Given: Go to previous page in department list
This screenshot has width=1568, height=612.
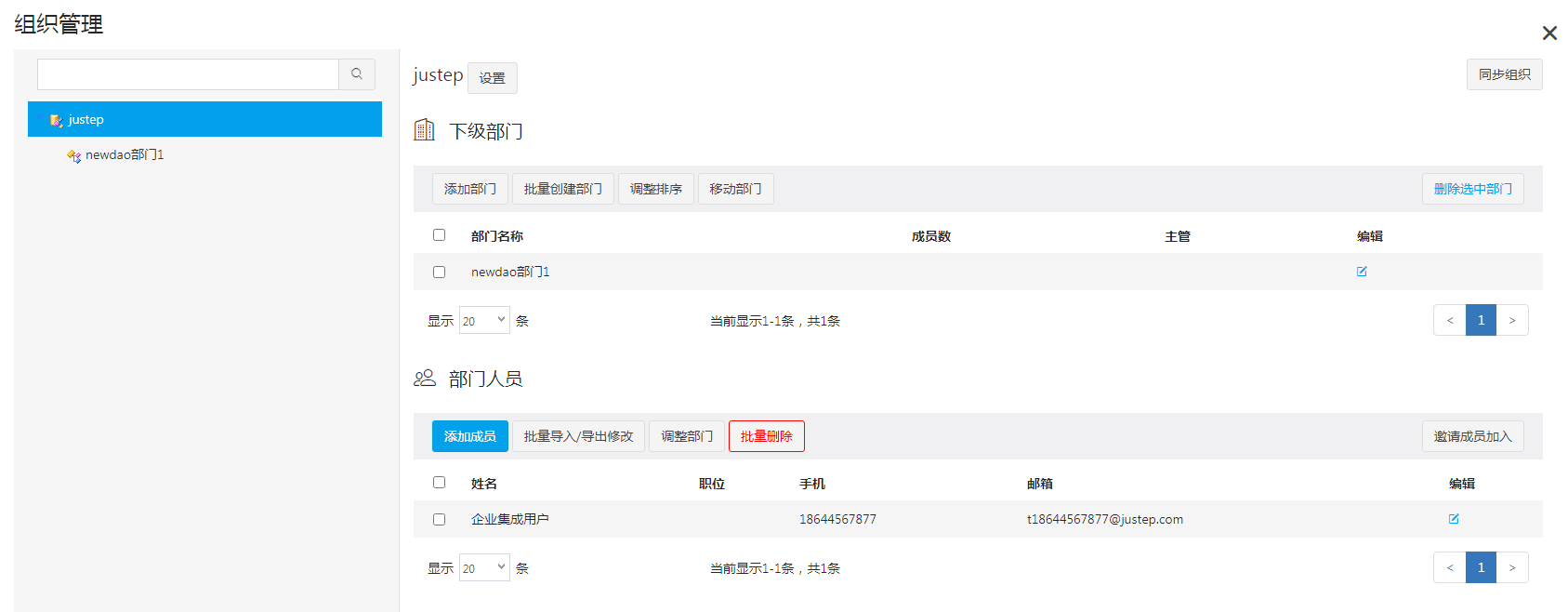Looking at the screenshot, I should pyautogui.click(x=1450, y=320).
